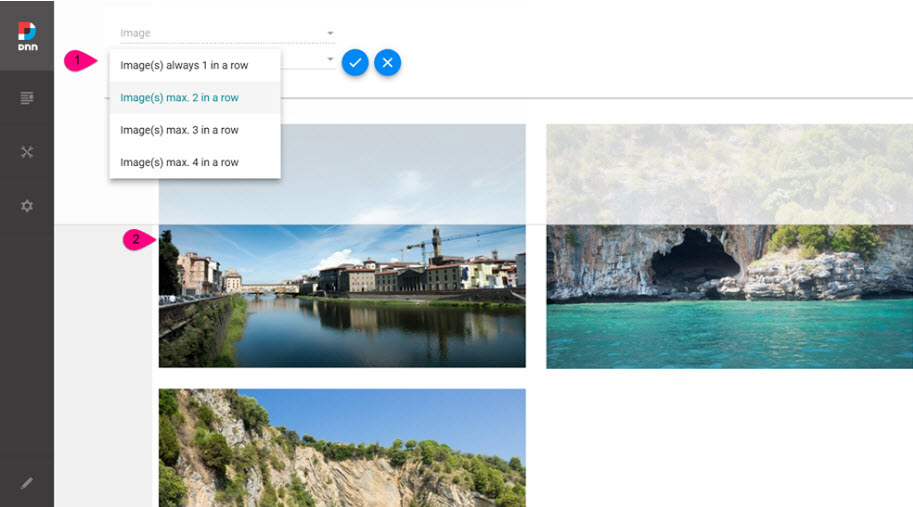Confirm with the blue checkmark button
The width and height of the screenshot is (913, 507).
(x=354, y=62)
